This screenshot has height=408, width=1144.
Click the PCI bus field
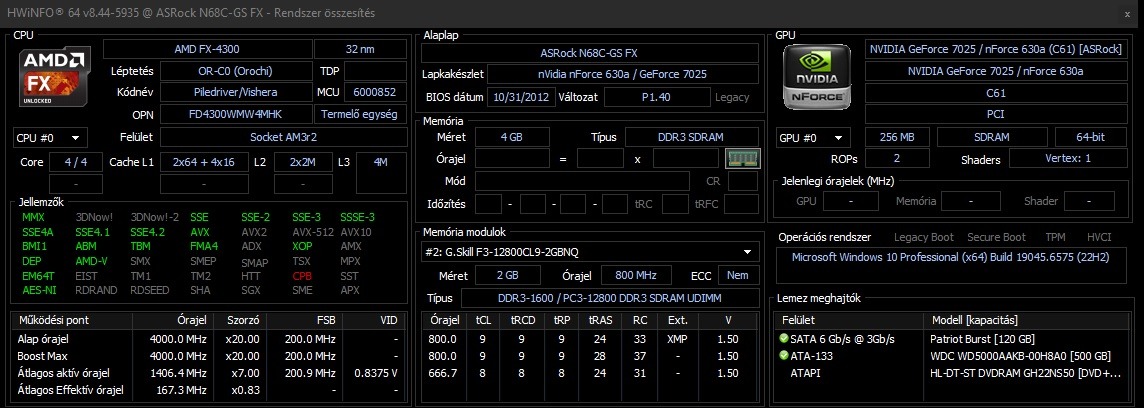[x=995, y=115]
